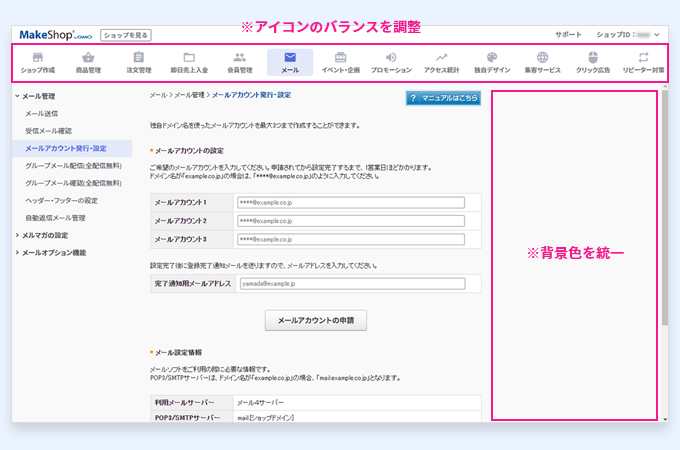
Task: Click the マニュアルはこちら button
Action: point(442,98)
